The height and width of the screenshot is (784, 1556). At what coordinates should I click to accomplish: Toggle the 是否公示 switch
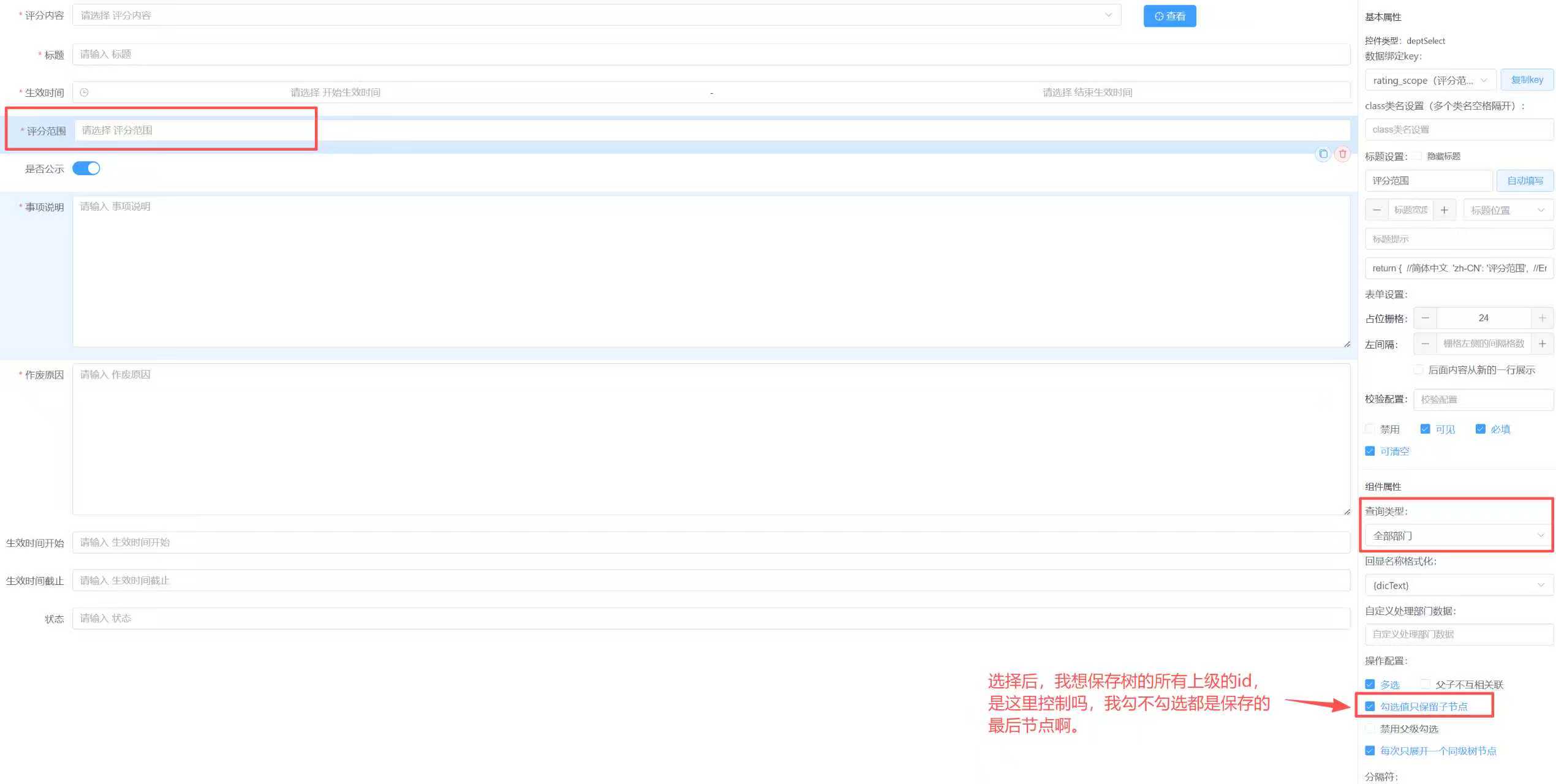(x=86, y=168)
